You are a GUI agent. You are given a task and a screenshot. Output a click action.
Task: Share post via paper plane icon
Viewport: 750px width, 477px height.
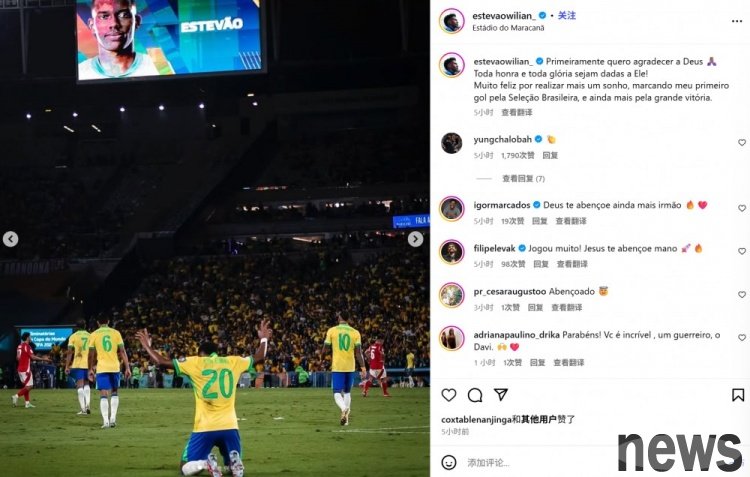point(501,394)
